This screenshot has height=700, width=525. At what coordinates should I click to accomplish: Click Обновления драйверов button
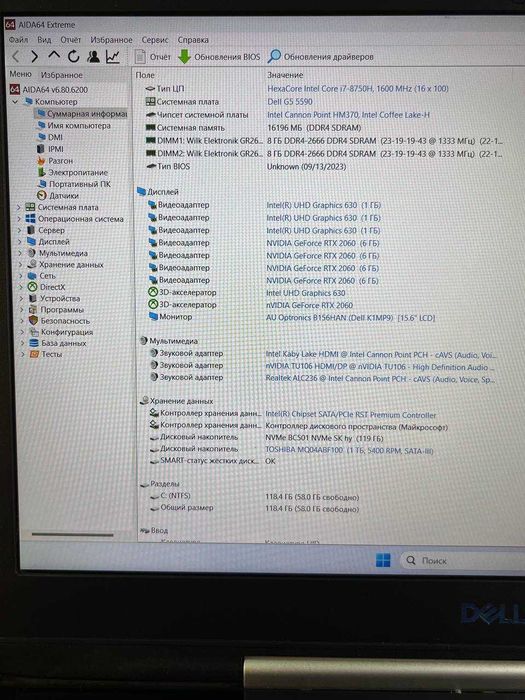click(321, 57)
